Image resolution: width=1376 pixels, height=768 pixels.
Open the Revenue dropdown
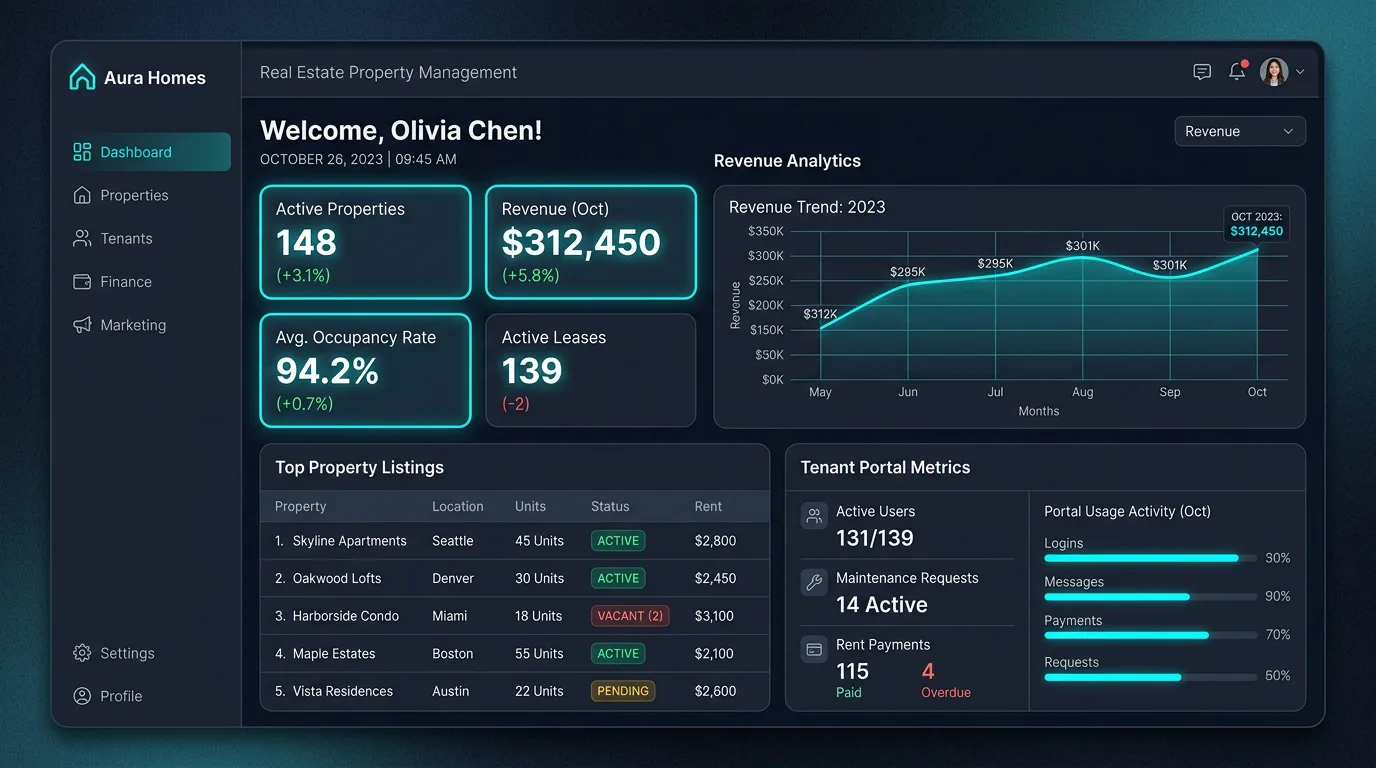coord(1240,131)
